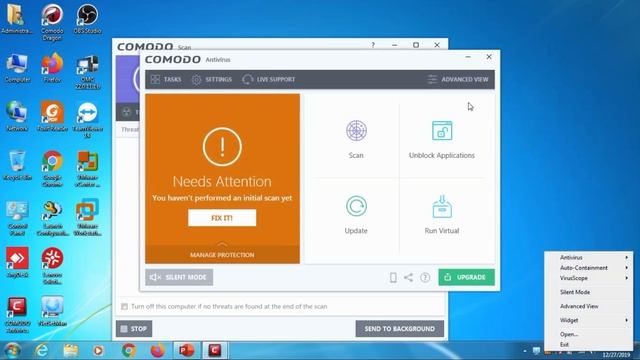Screen dimensions: 640x360
Task: Close the Comodo Antivirus window
Action: tap(489, 57)
